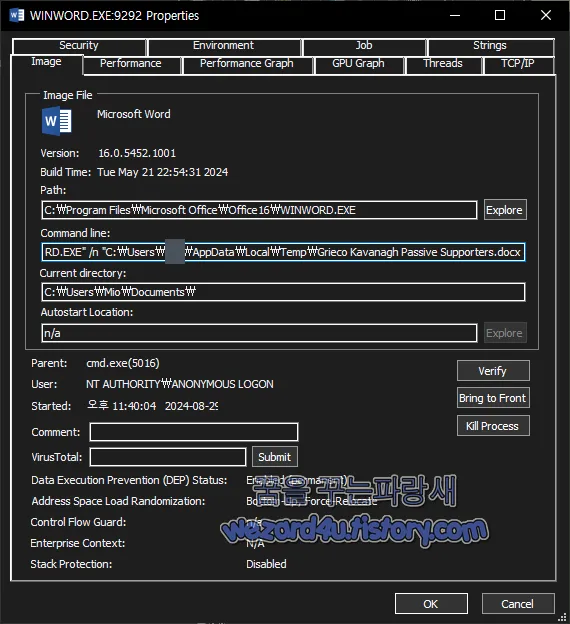This screenshot has height=624, width=570.
Task: Click the user value 'ANONYMOUS LOGON'
Action: coord(223,384)
